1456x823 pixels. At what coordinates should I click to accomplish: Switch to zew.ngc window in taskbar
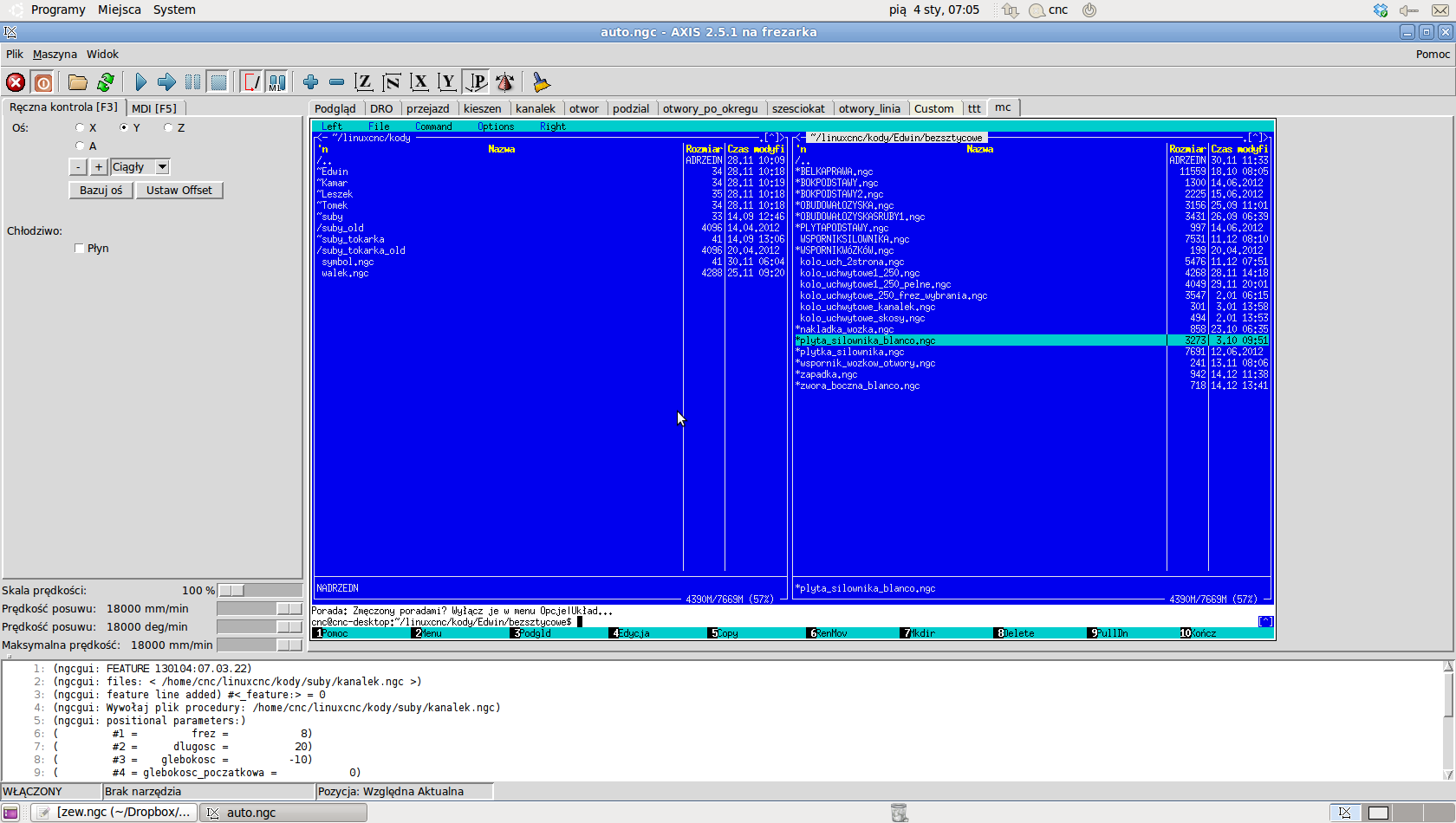[x=114, y=813]
